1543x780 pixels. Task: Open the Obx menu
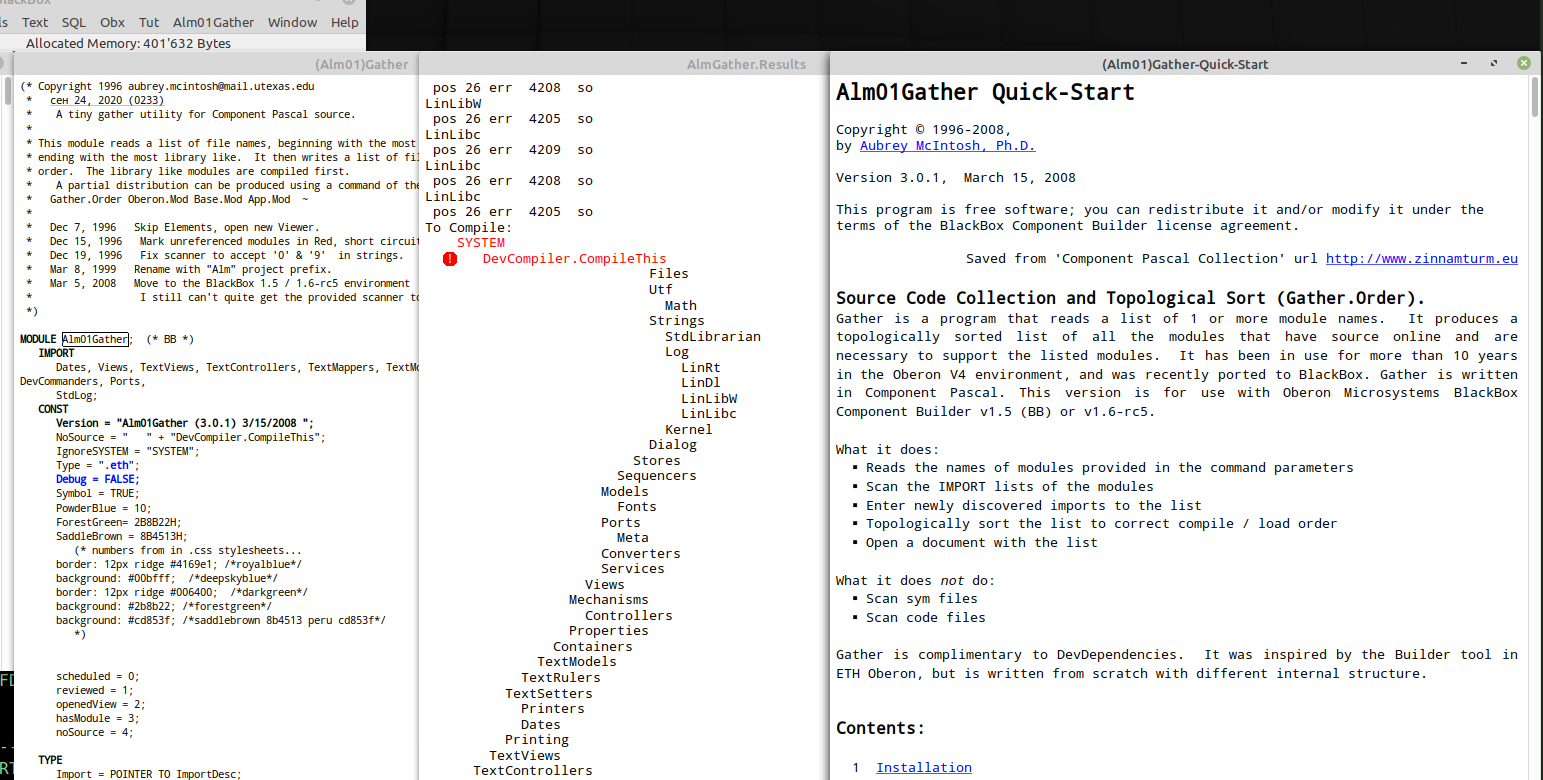click(113, 22)
